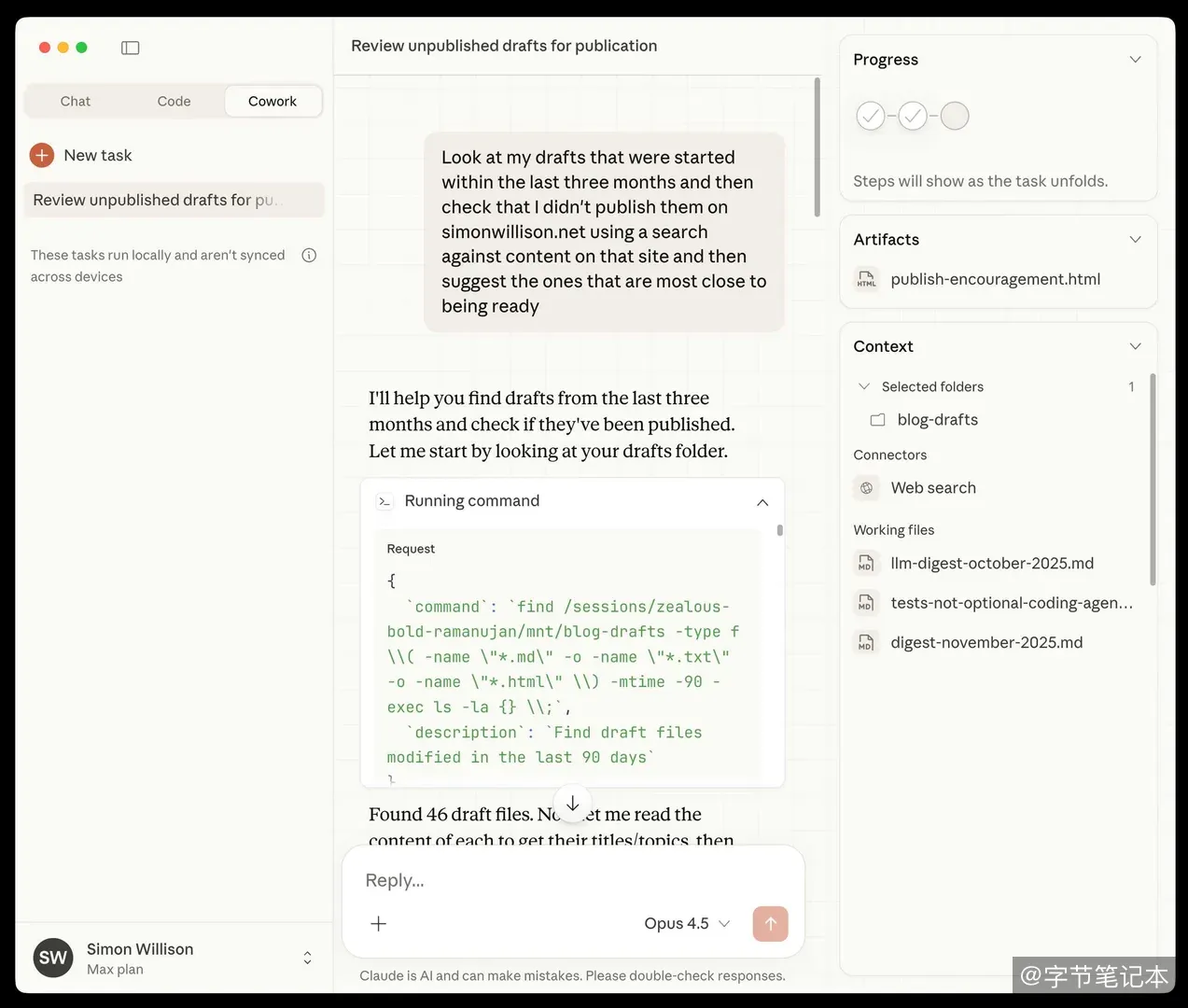Collapse the Selected folders chevron

tap(863, 386)
